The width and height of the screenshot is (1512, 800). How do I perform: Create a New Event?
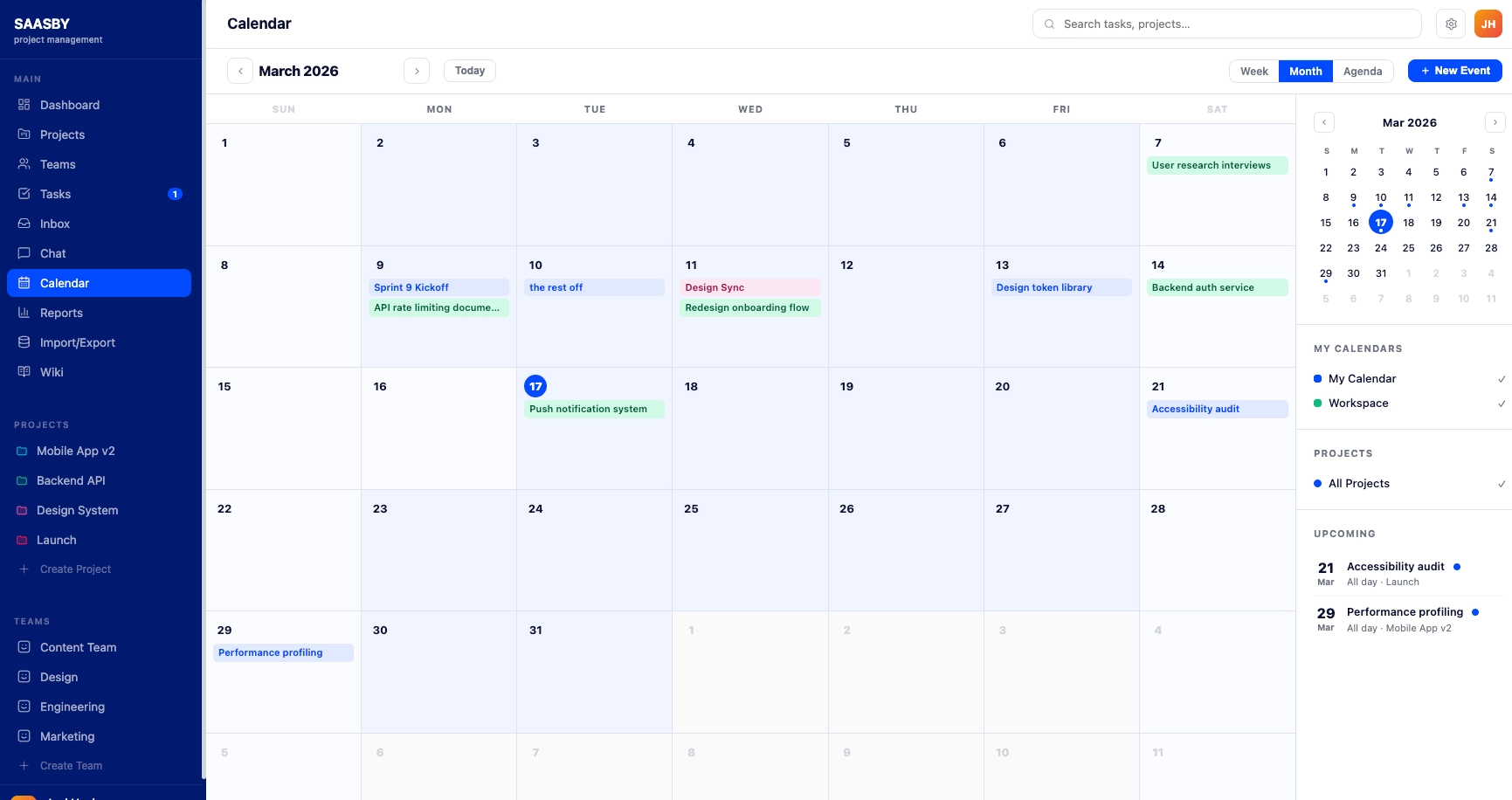1454,71
